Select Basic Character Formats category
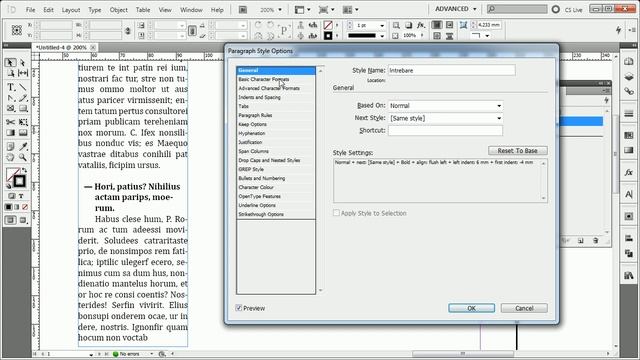The image size is (640, 360). coord(276,79)
